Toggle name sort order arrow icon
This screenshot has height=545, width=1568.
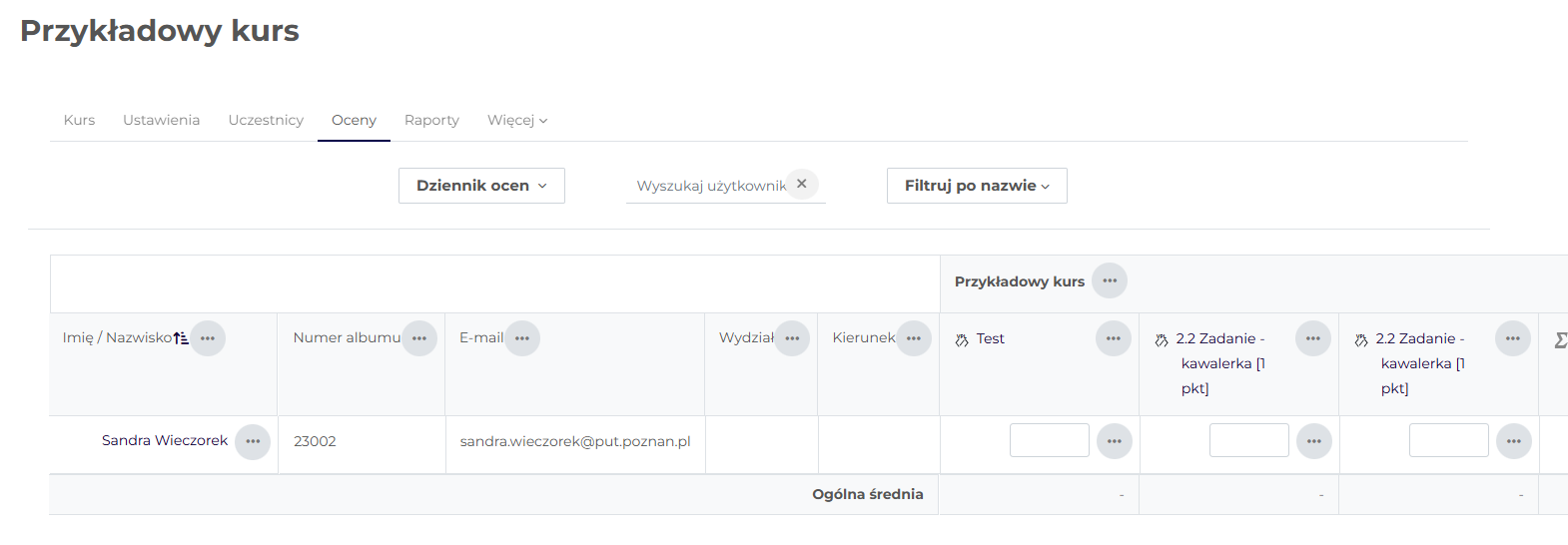181,338
